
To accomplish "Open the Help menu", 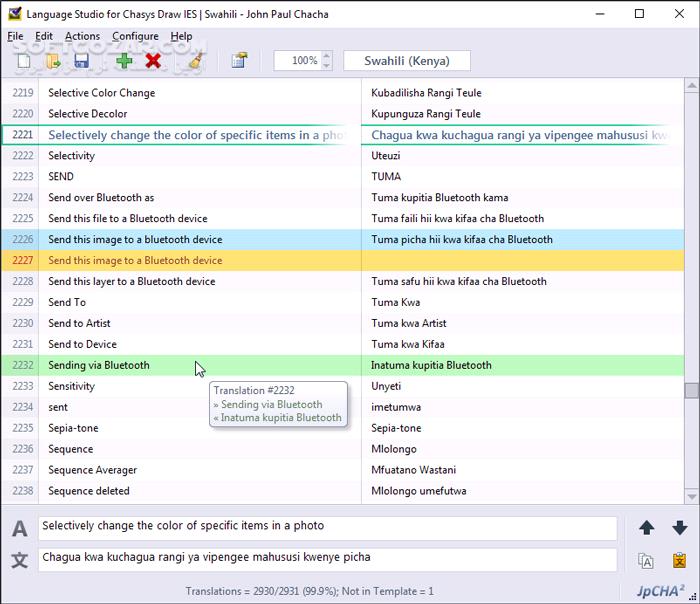I will click(181, 36).
